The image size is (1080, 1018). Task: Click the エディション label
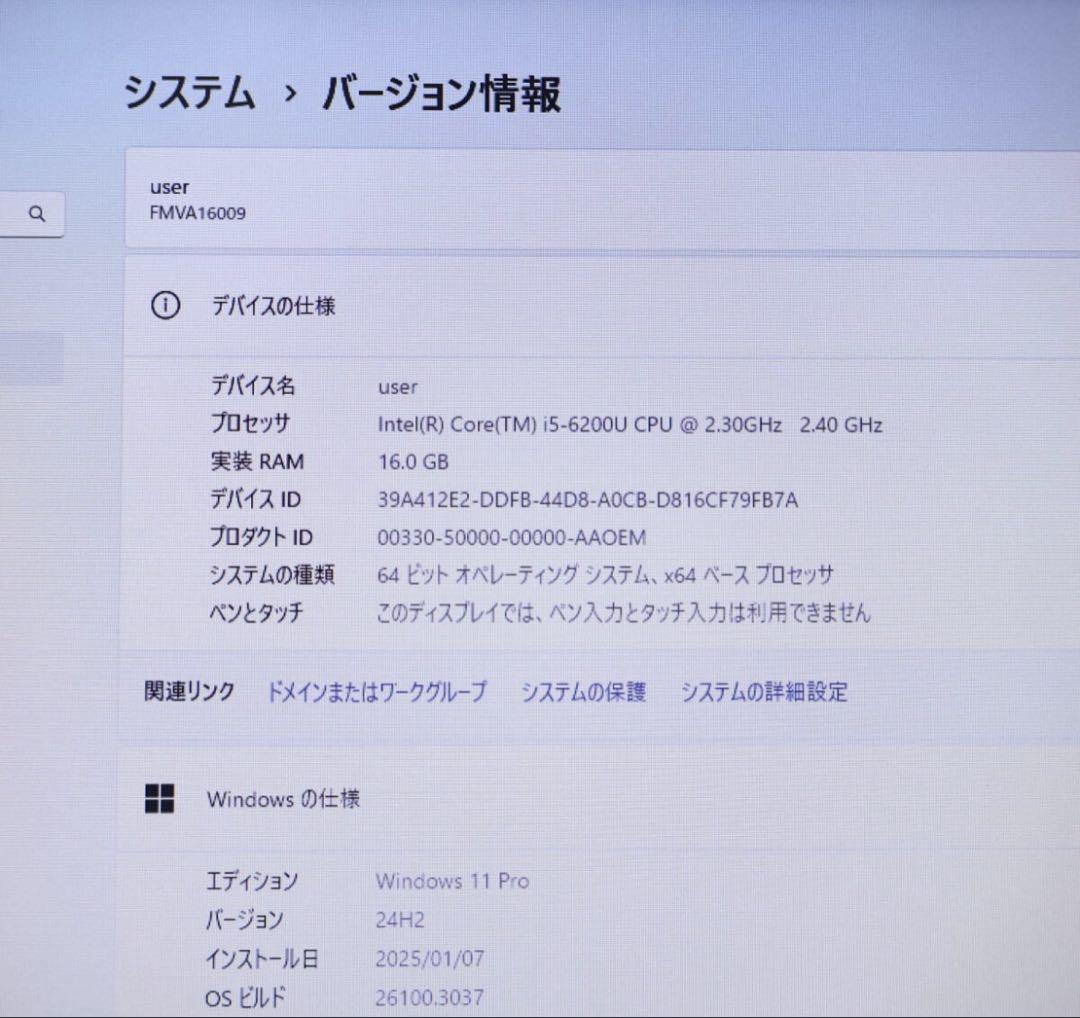pyautogui.click(x=252, y=881)
